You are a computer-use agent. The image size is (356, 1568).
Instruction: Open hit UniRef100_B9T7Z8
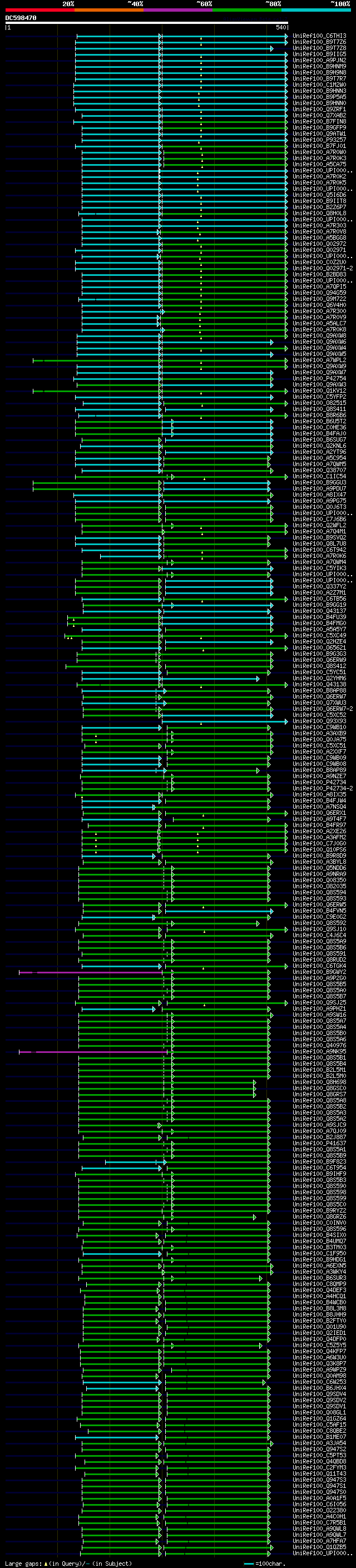tap(319, 48)
